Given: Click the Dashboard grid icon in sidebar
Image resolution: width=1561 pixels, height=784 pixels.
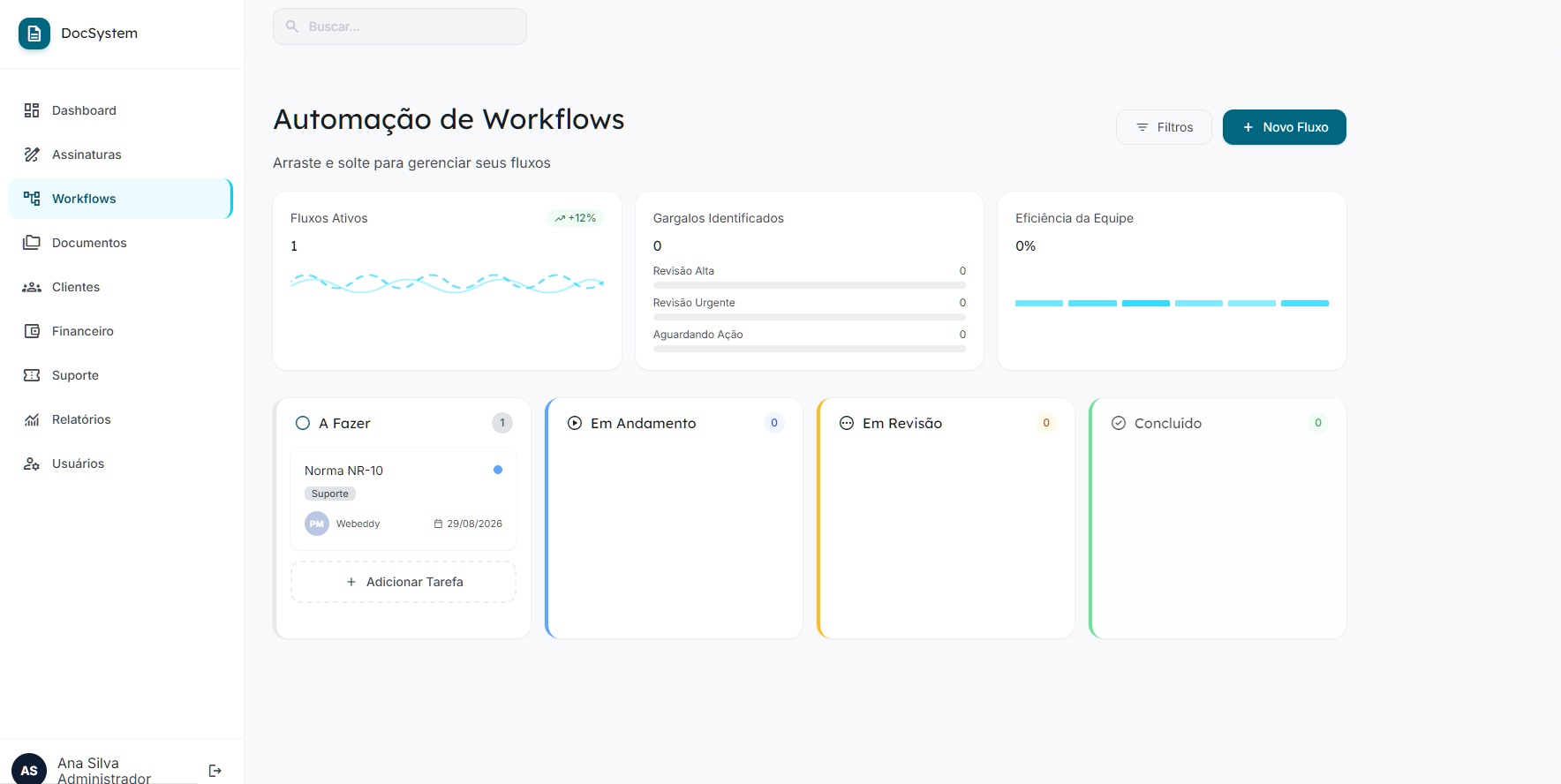Looking at the screenshot, I should click(x=32, y=110).
